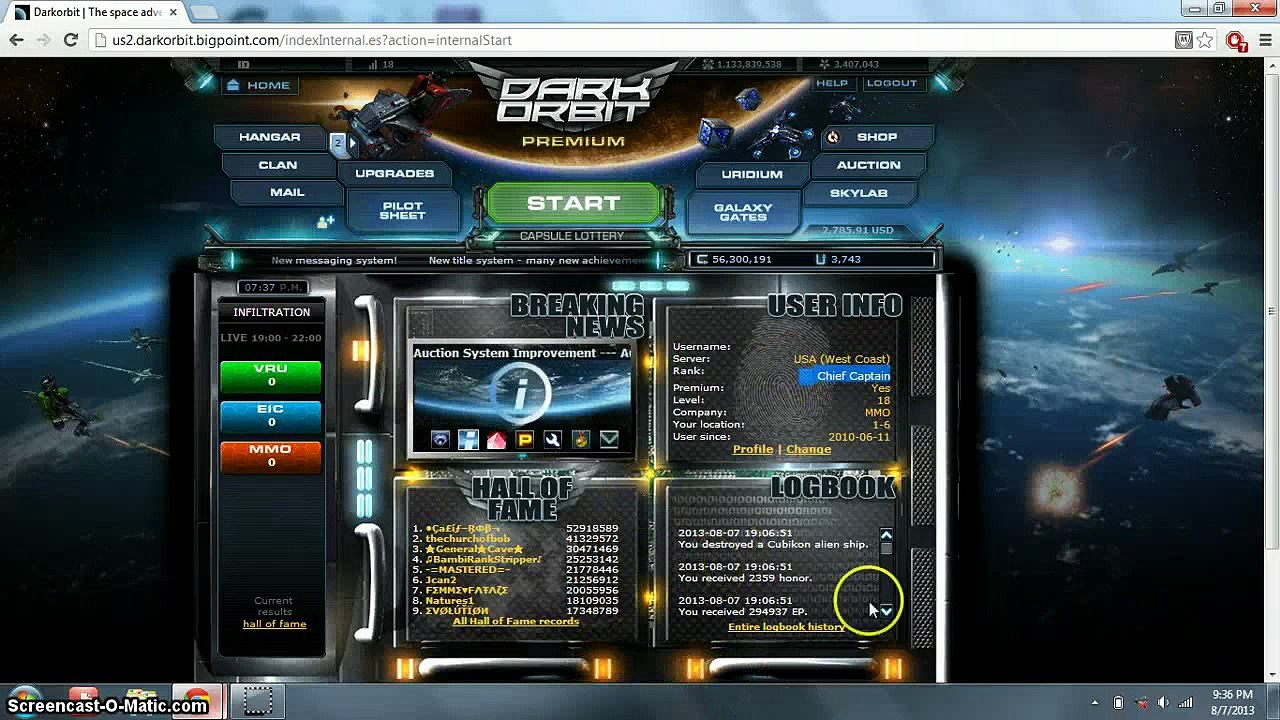Click the hangar slot 2 badge
Image resolution: width=1280 pixels, height=720 pixels.
point(338,143)
